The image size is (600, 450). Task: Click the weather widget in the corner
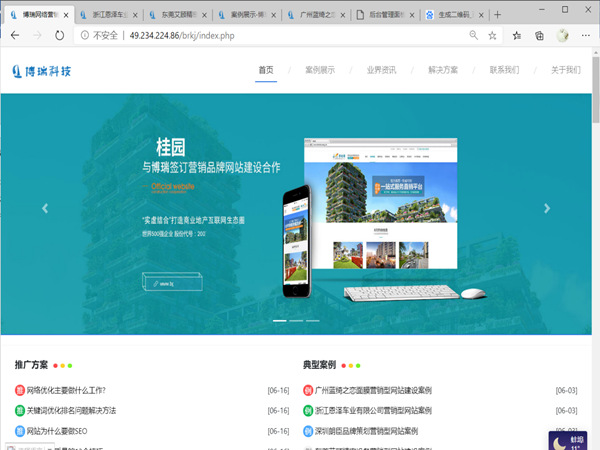point(571,439)
